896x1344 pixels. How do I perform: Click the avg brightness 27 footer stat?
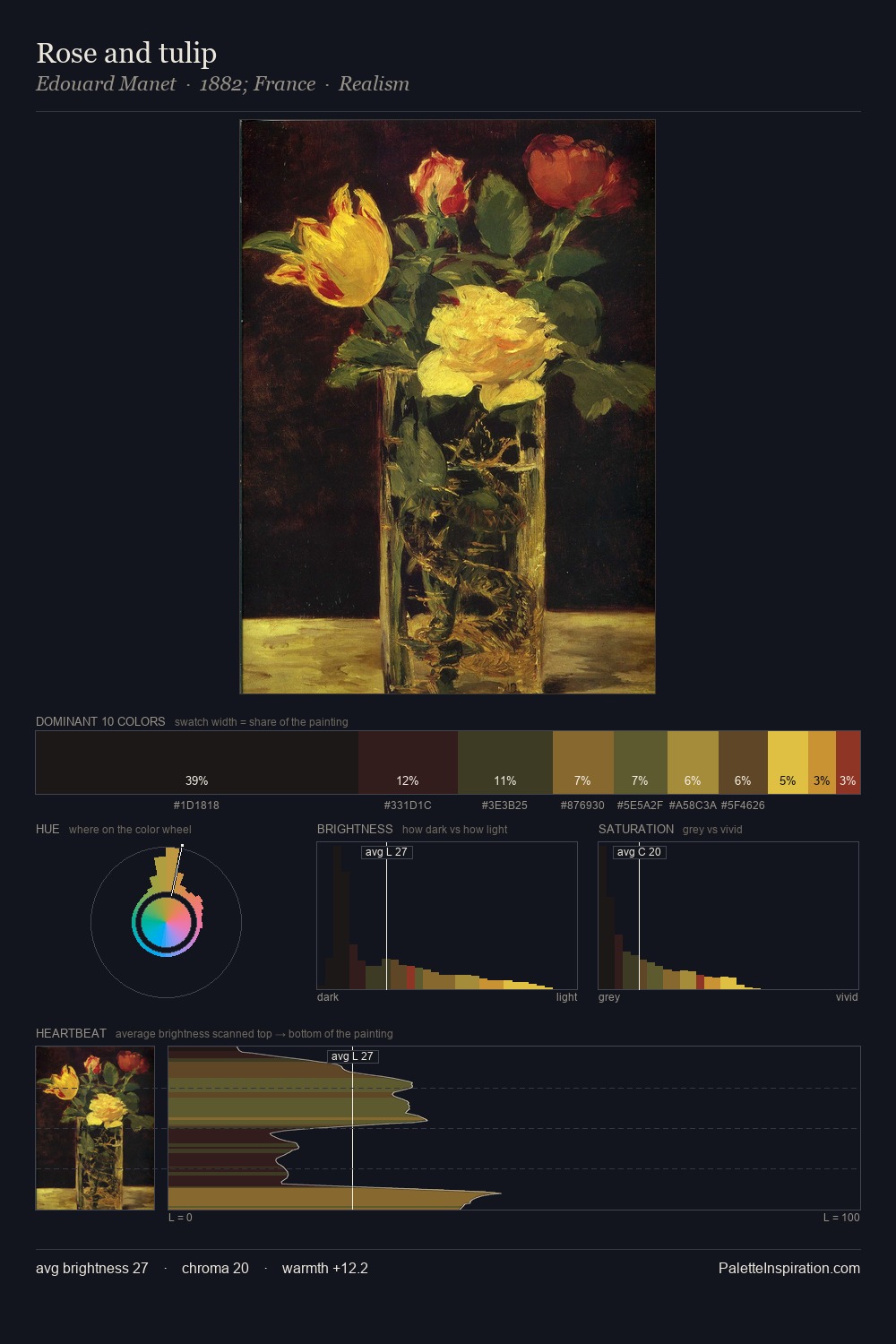pyautogui.click(x=92, y=1268)
